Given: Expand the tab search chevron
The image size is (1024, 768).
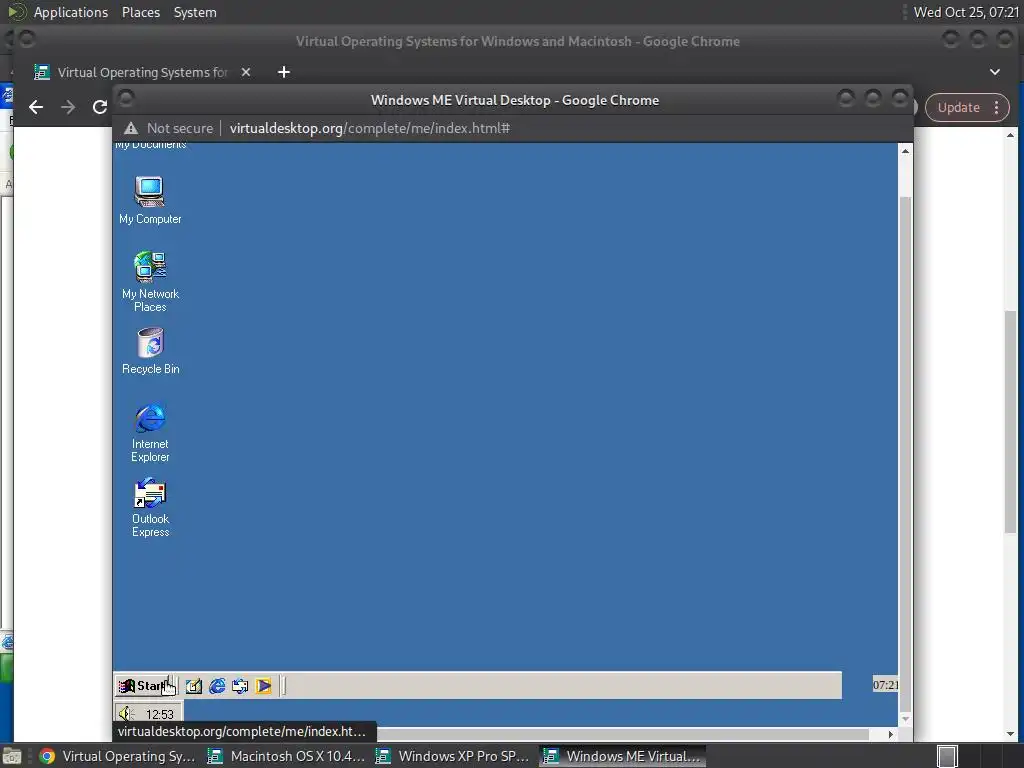Looking at the screenshot, I should click(995, 72).
